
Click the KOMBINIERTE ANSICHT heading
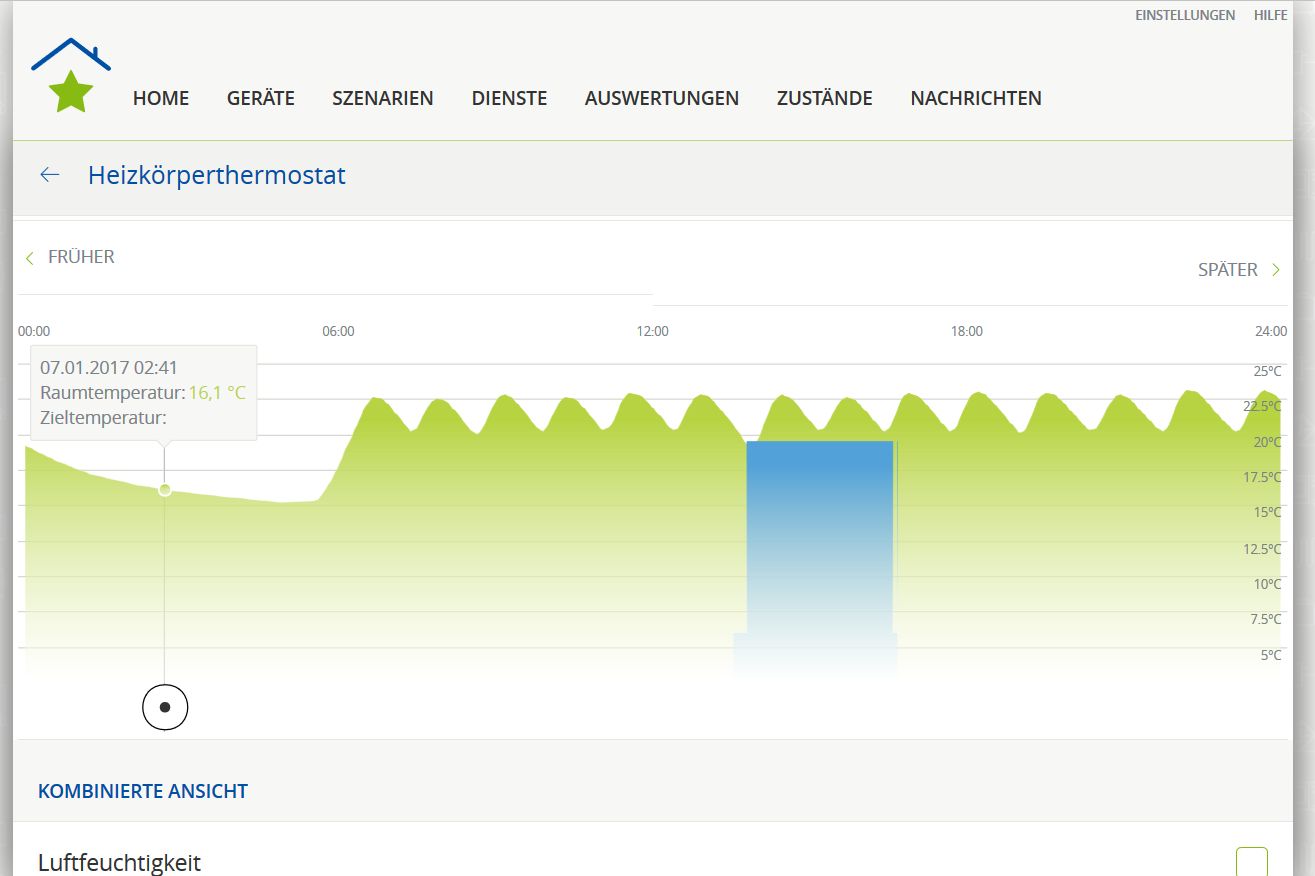point(143,791)
